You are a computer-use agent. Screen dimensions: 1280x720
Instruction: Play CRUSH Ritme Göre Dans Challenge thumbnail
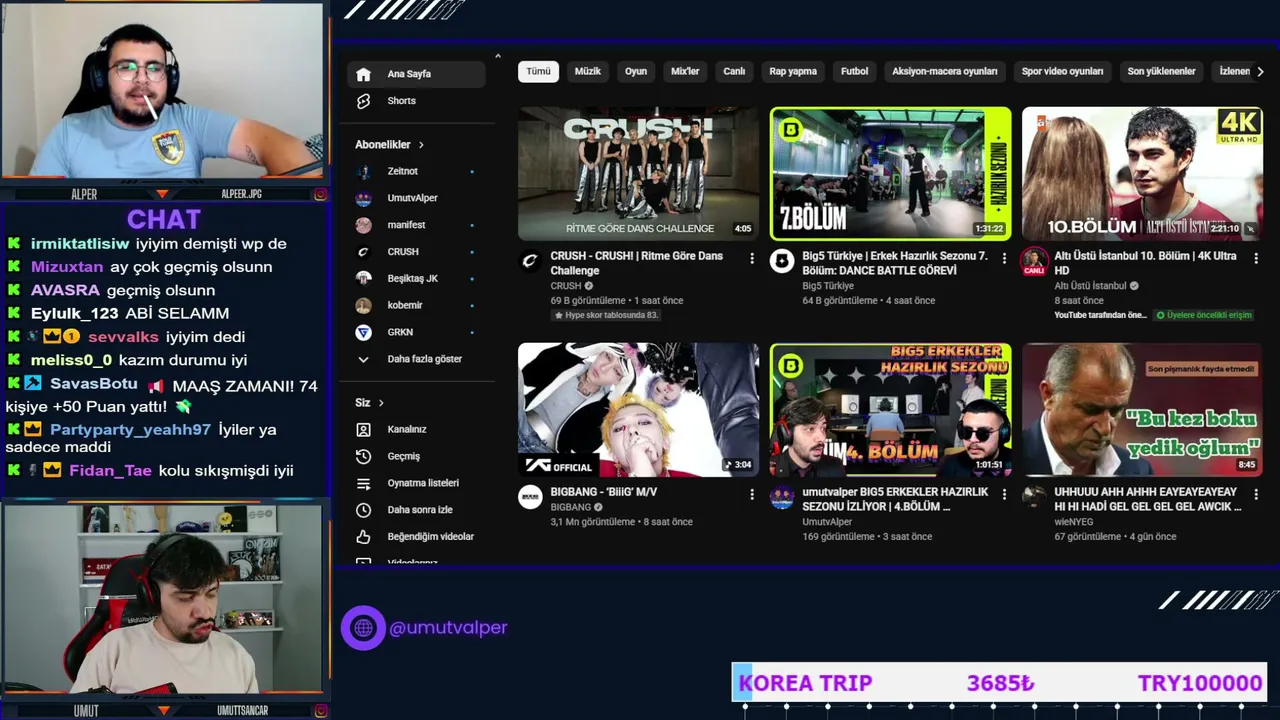[638, 174]
